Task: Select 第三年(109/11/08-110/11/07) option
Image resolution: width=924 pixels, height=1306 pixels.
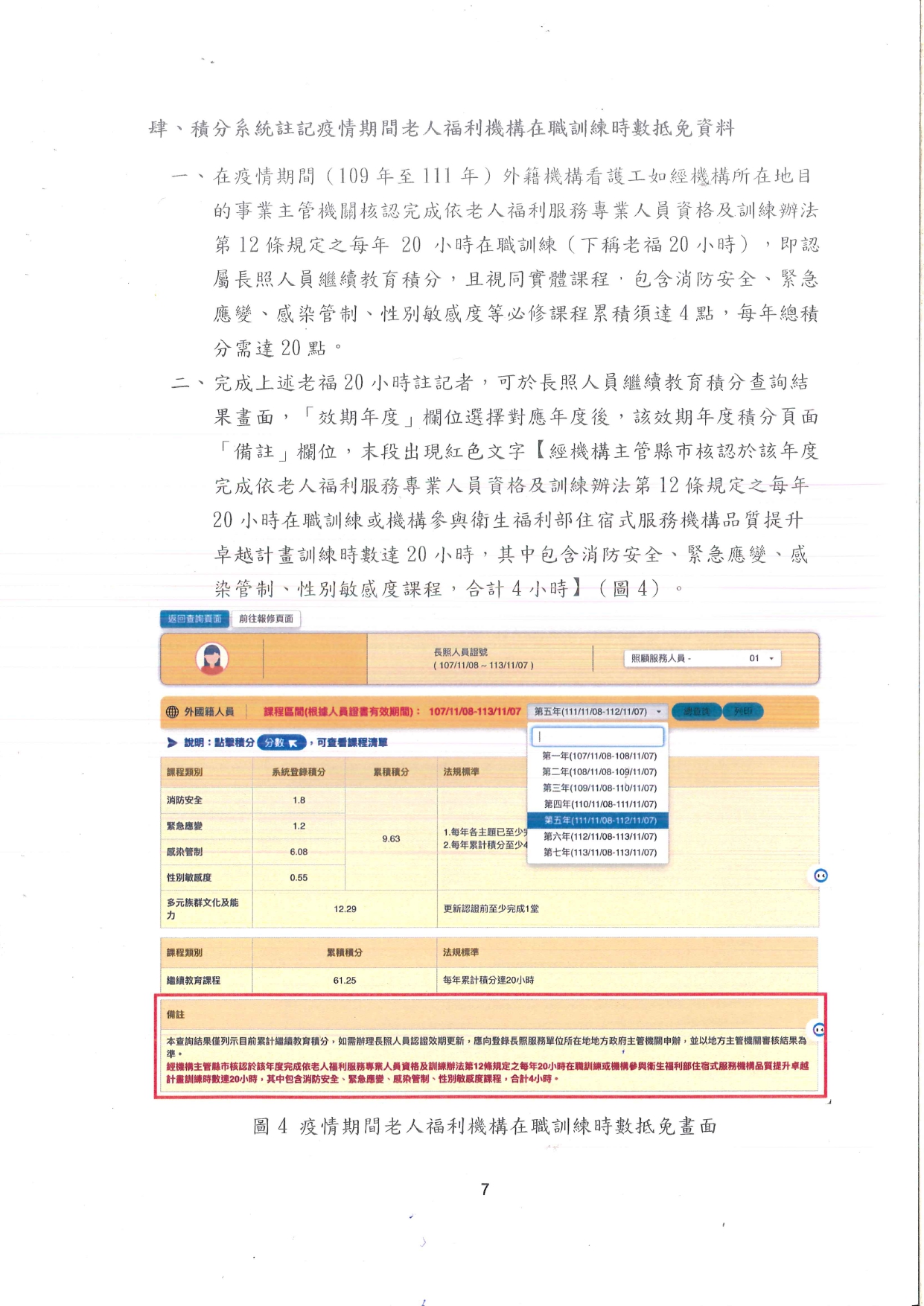Action: [x=599, y=788]
